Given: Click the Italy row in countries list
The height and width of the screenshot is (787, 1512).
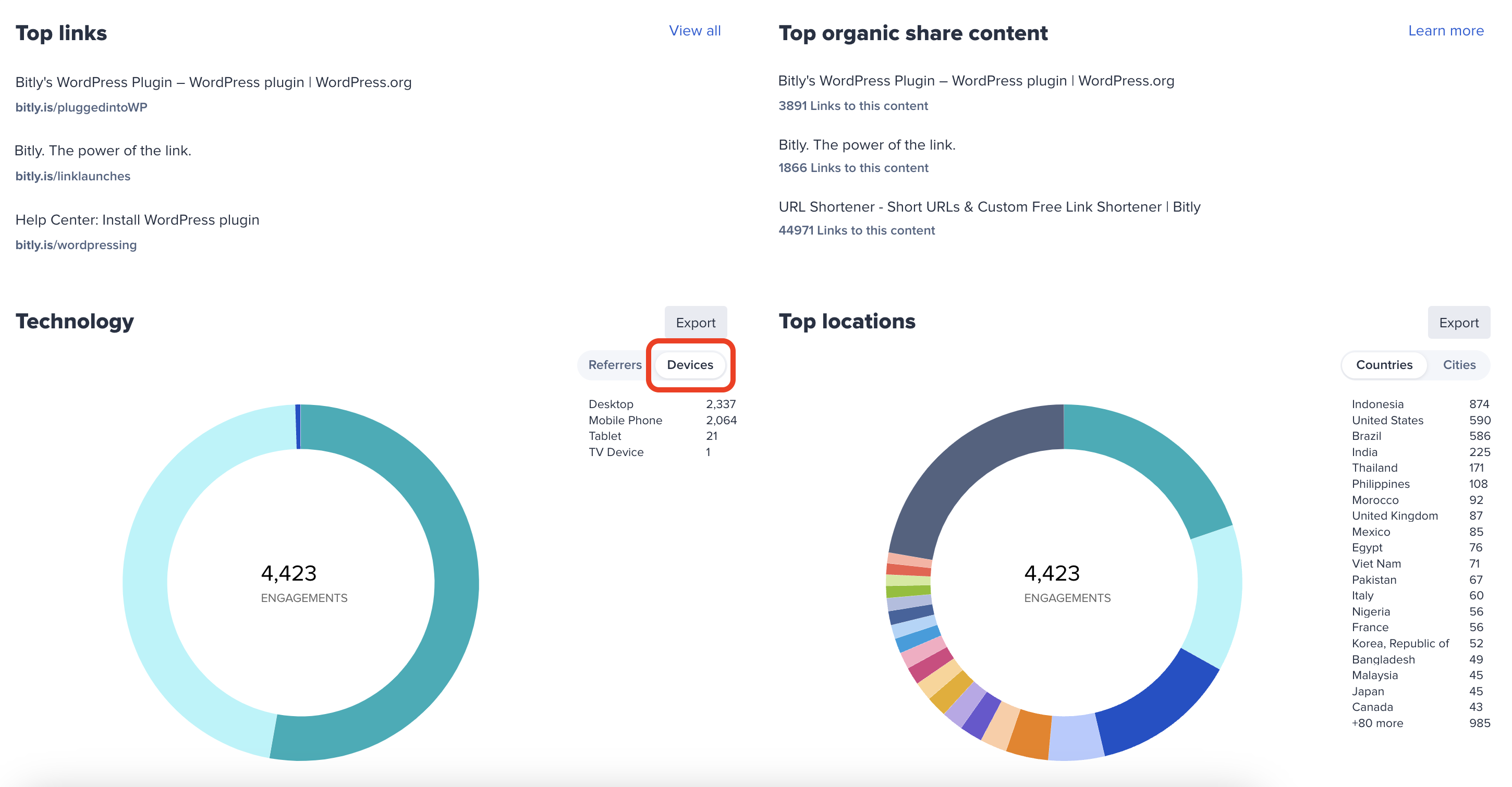Looking at the screenshot, I should point(1418,596).
